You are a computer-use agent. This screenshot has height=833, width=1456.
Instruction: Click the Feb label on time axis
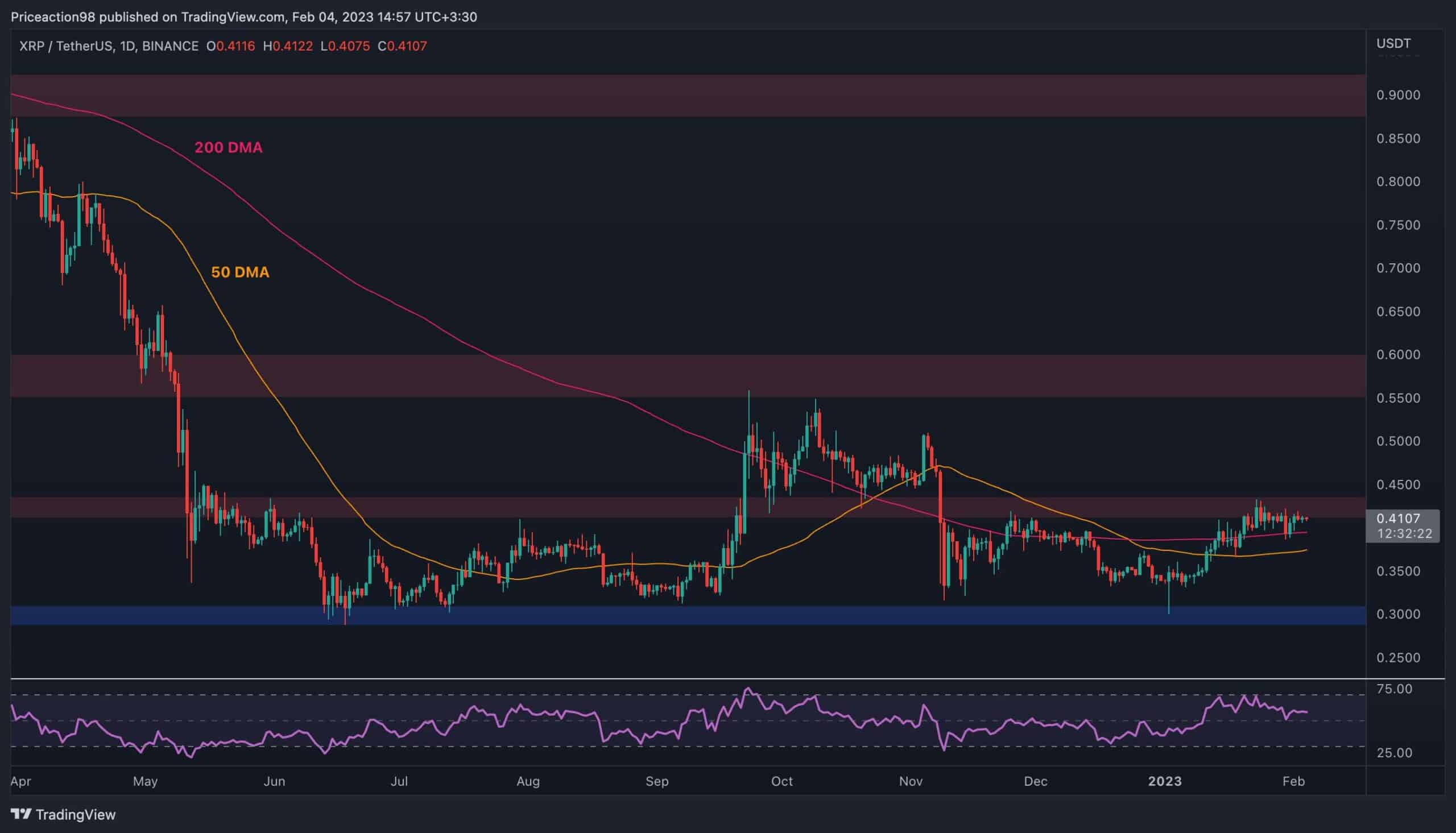(x=1293, y=781)
